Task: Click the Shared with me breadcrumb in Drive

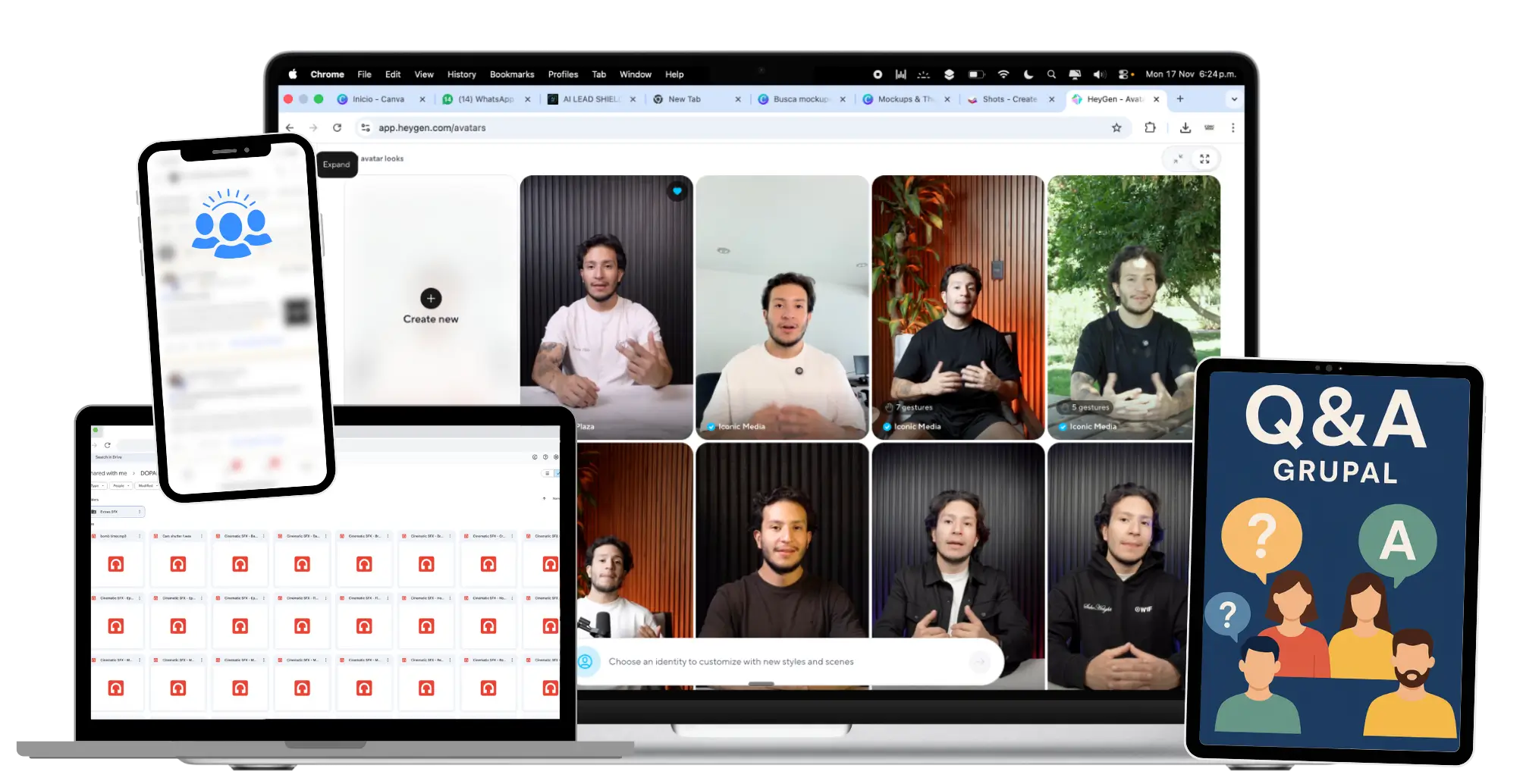Action: coord(109,473)
